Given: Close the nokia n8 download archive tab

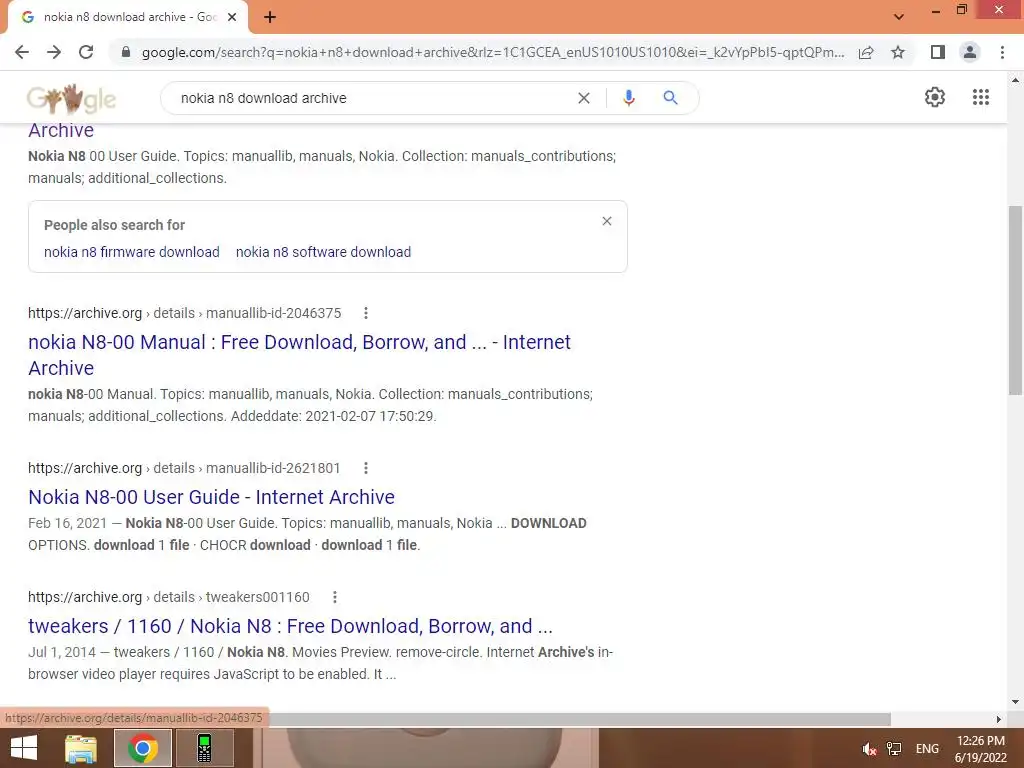Looking at the screenshot, I should click(232, 17).
